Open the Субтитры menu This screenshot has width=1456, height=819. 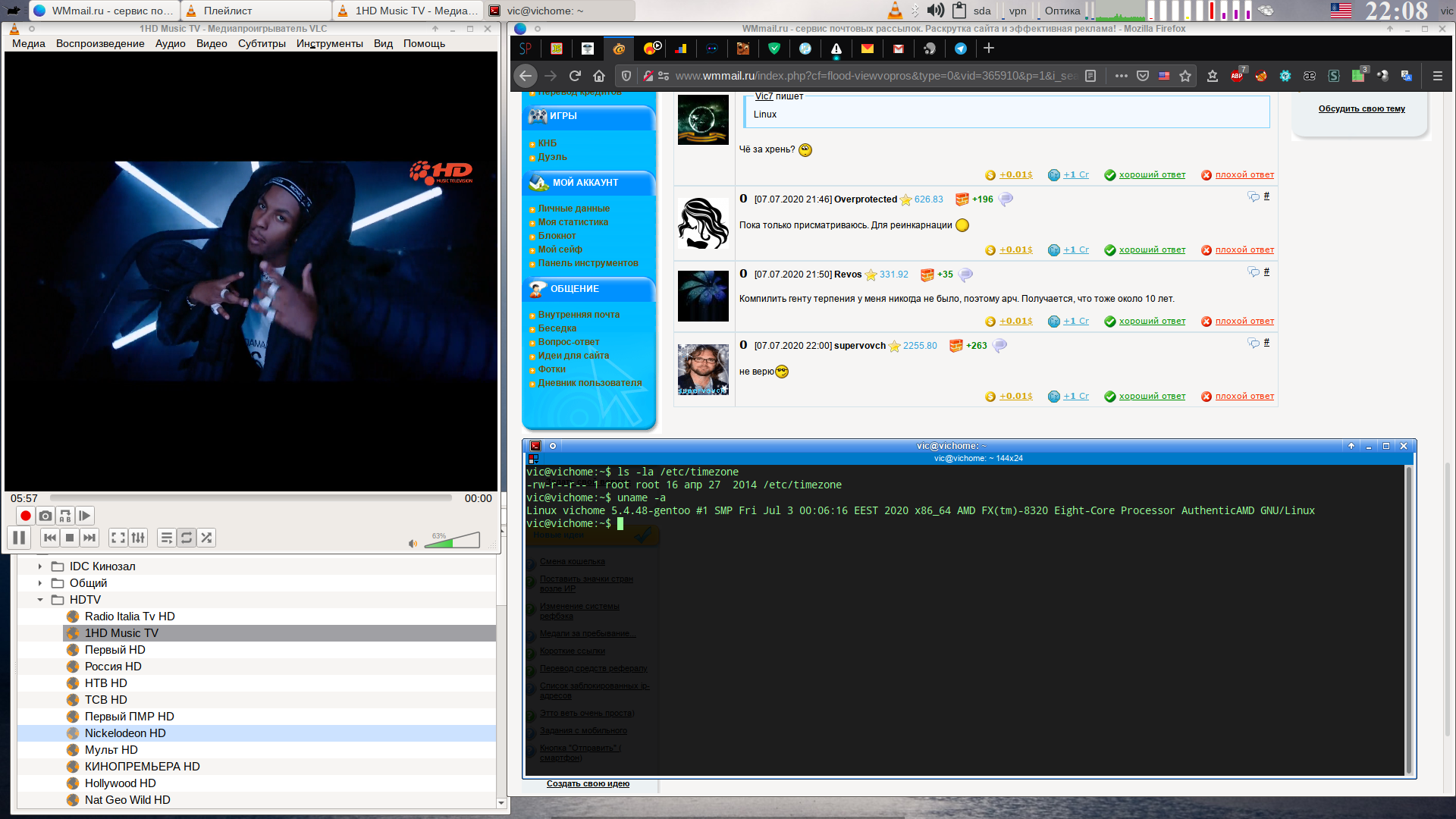tap(262, 43)
